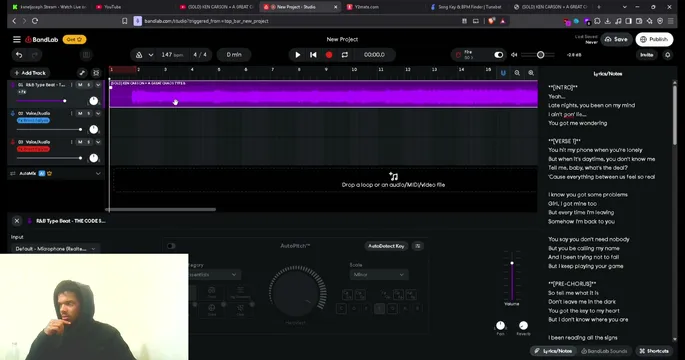
Task: Solo track 02 Voice/Audio
Action: pos(89,113)
